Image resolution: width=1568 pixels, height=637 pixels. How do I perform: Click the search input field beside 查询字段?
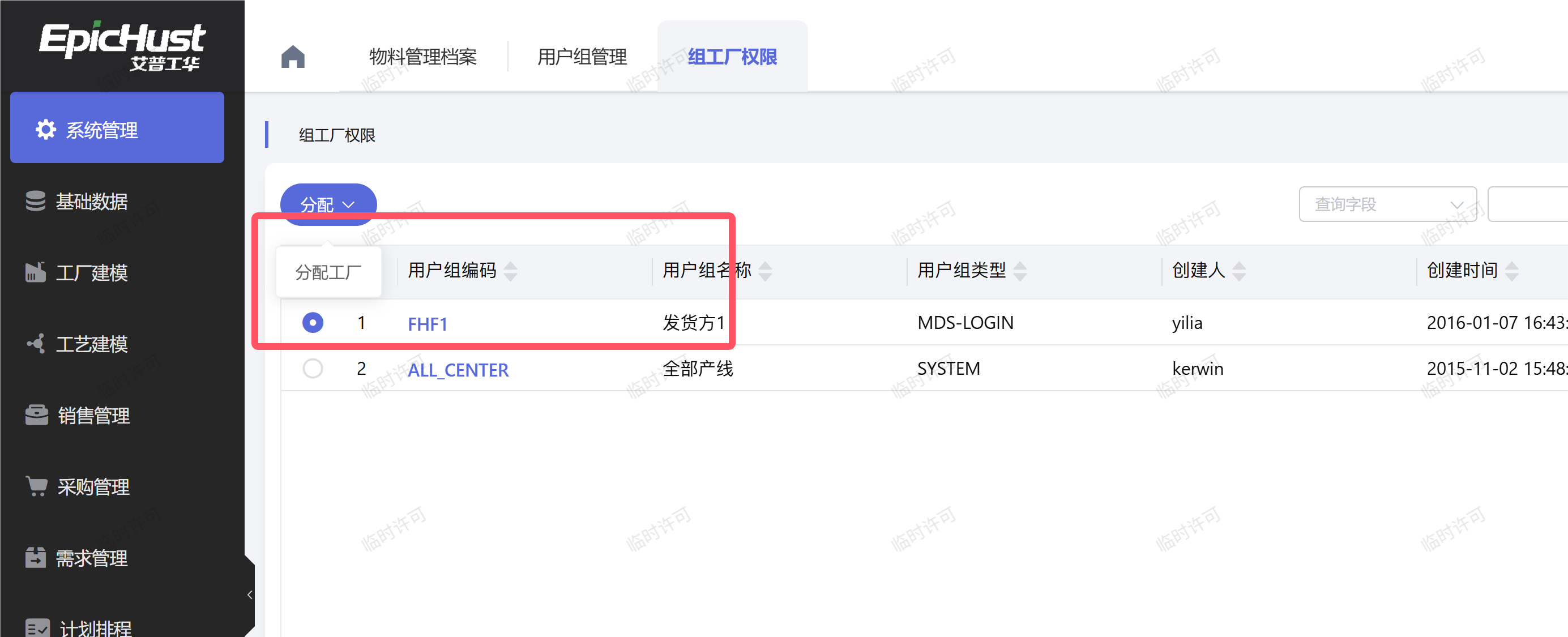click(1528, 204)
